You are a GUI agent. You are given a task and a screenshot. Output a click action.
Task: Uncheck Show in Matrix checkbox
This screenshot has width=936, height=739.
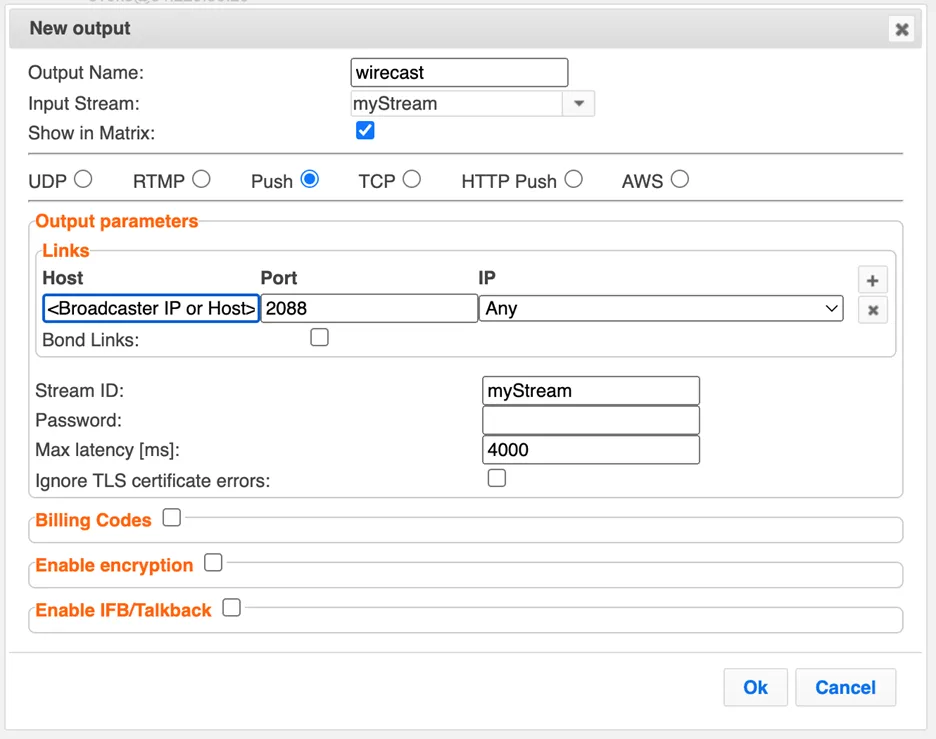365,131
